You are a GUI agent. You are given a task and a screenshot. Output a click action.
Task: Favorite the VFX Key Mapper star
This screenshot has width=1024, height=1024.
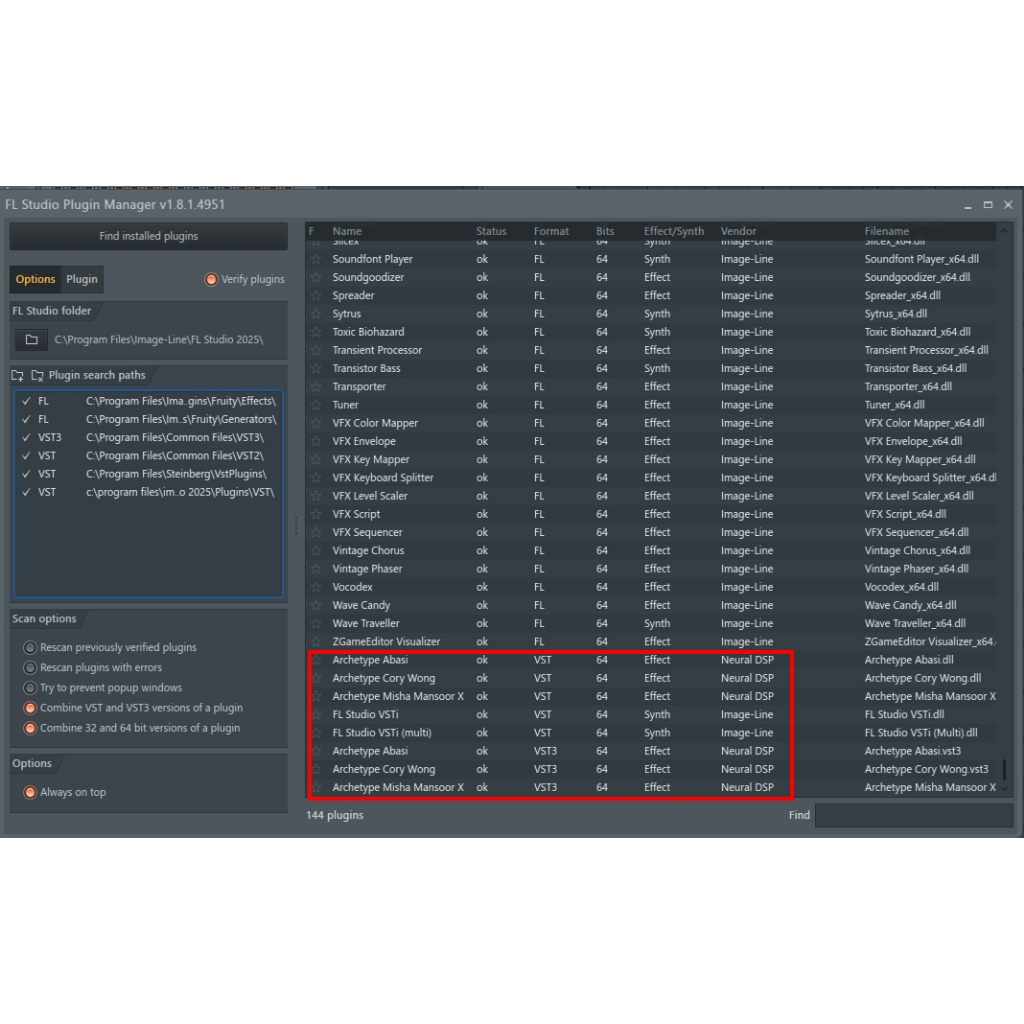coord(316,460)
